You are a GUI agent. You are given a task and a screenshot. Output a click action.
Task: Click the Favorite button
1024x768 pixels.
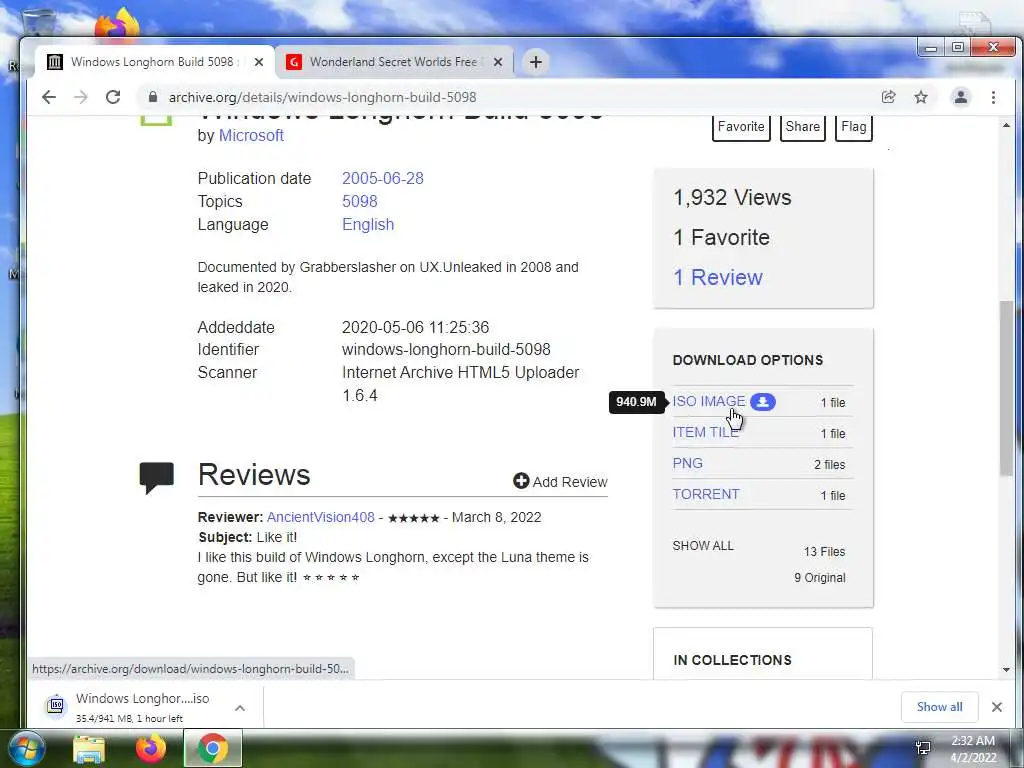[x=741, y=127]
